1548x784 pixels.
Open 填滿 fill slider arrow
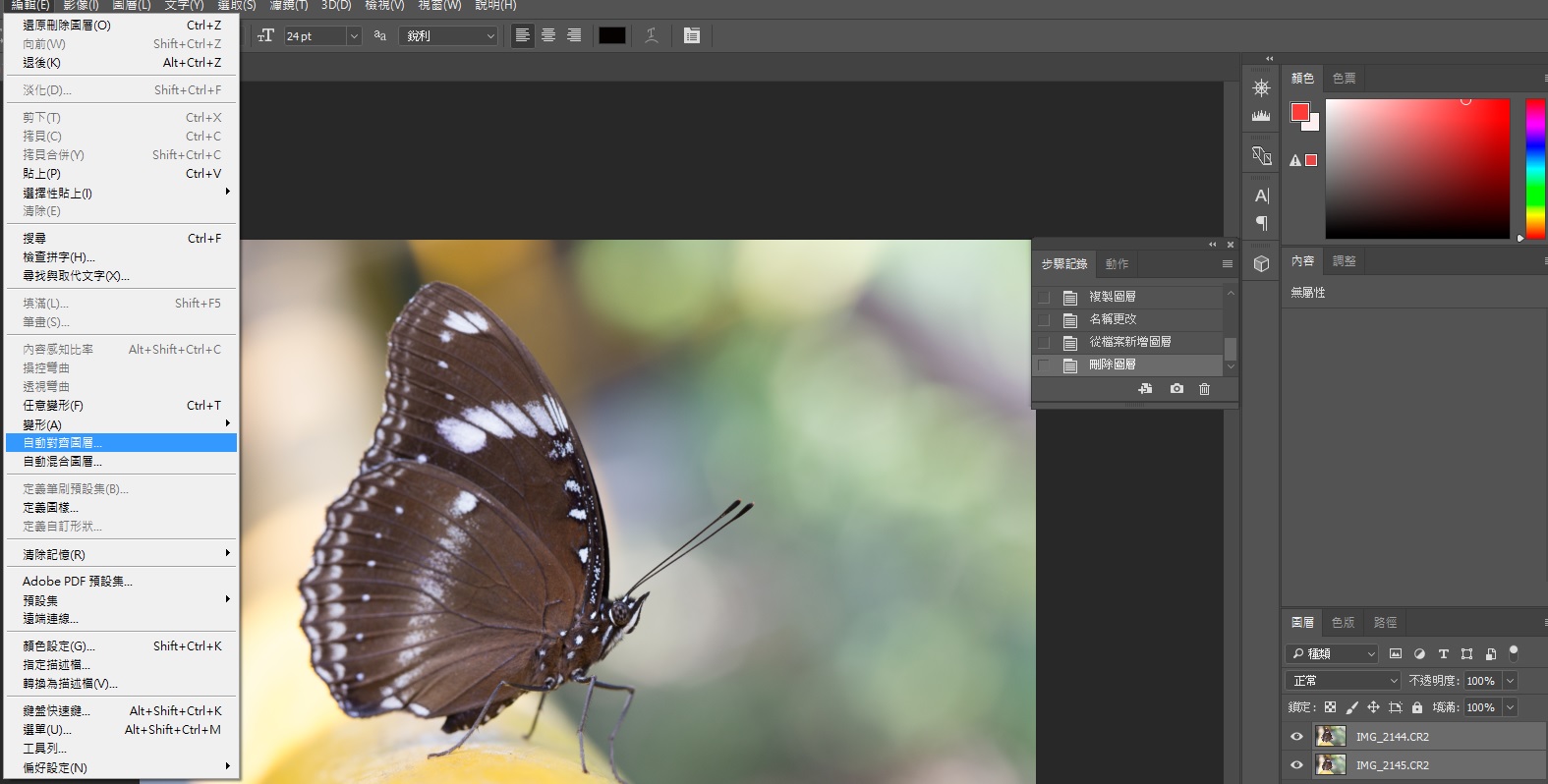click(1511, 707)
